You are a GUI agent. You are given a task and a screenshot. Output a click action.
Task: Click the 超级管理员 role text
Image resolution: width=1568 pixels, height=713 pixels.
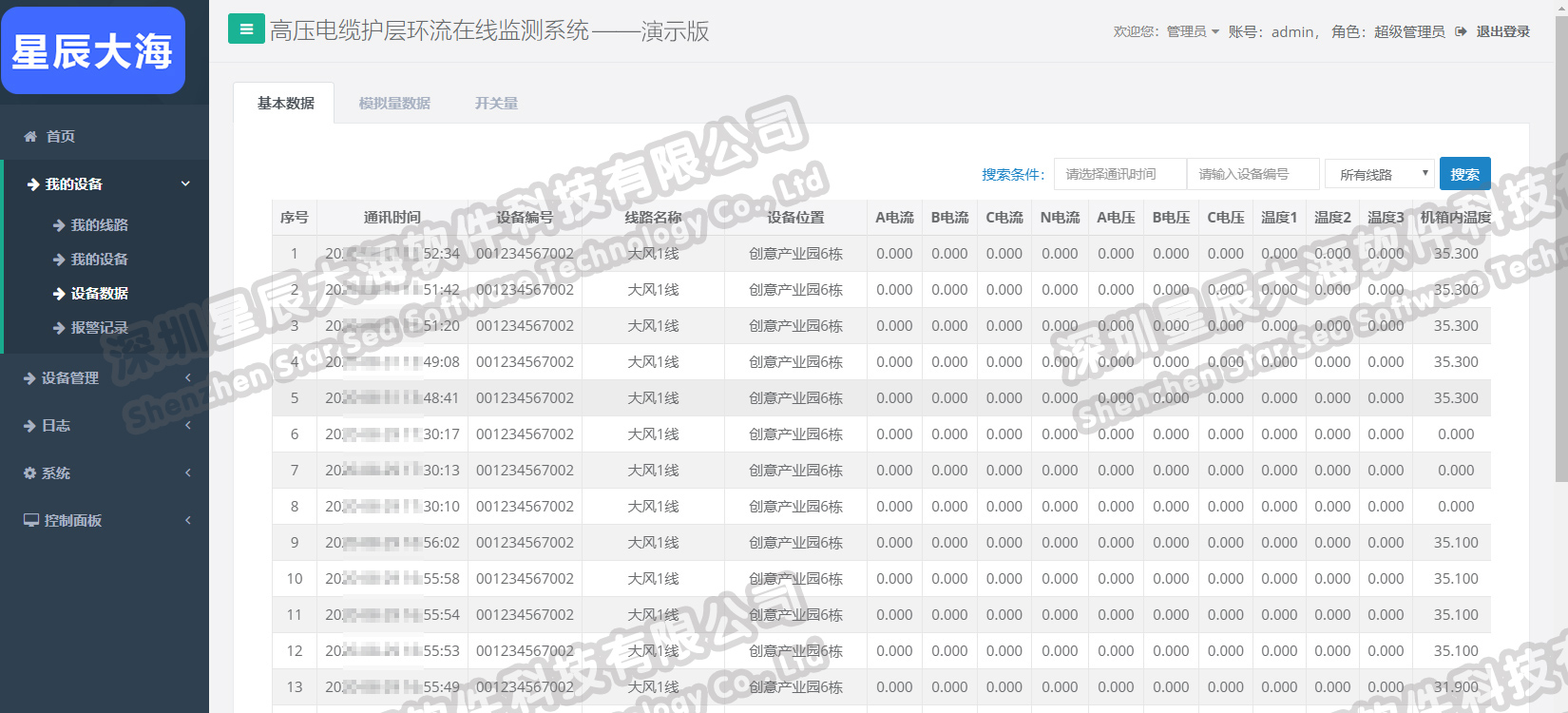1409,31
